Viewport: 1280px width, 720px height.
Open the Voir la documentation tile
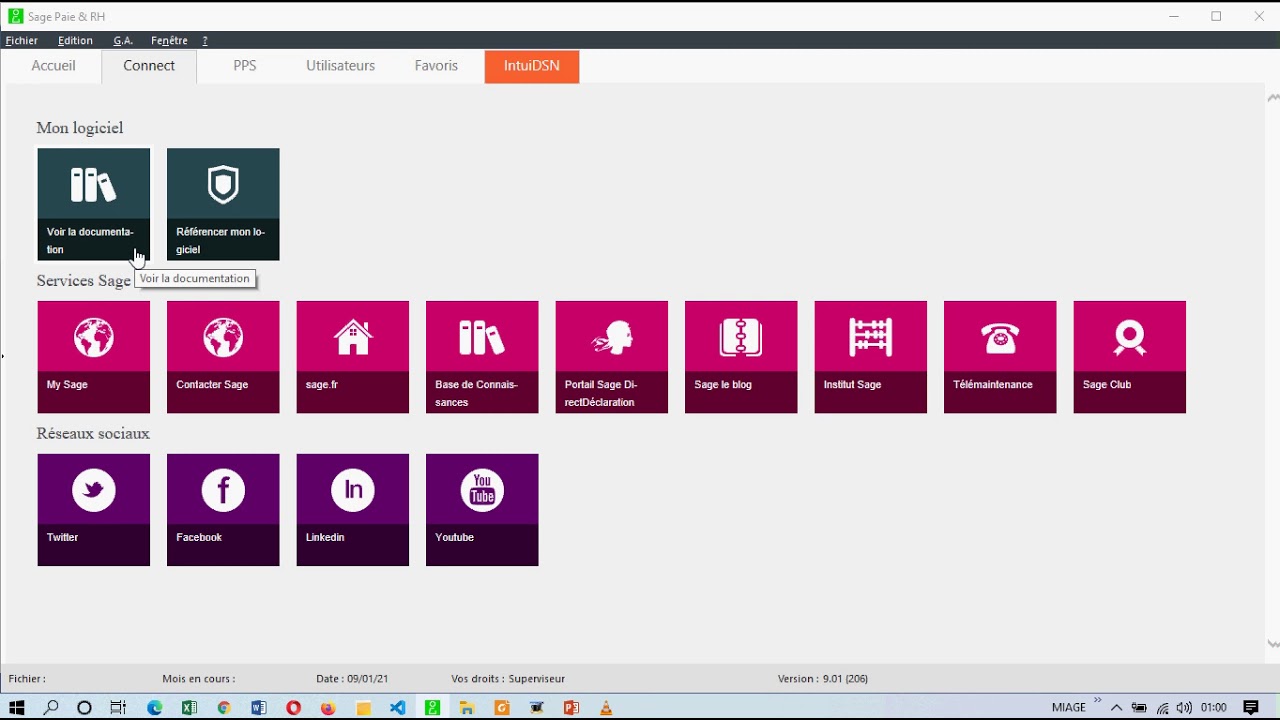point(94,204)
